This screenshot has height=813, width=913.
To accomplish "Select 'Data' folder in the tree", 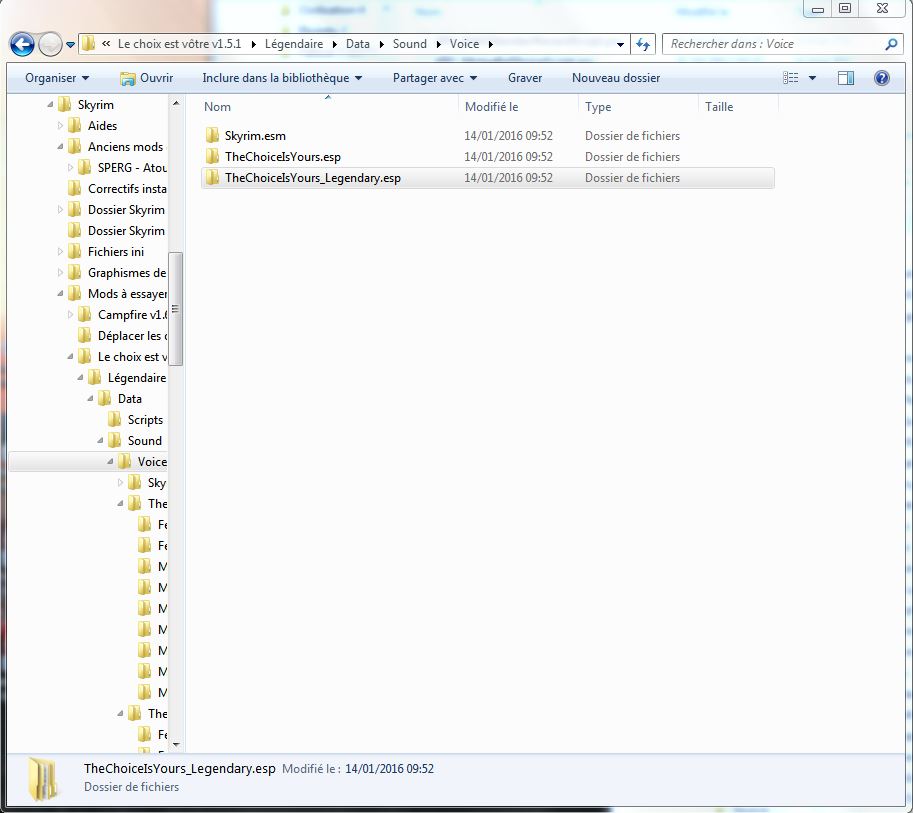I will pos(129,399).
